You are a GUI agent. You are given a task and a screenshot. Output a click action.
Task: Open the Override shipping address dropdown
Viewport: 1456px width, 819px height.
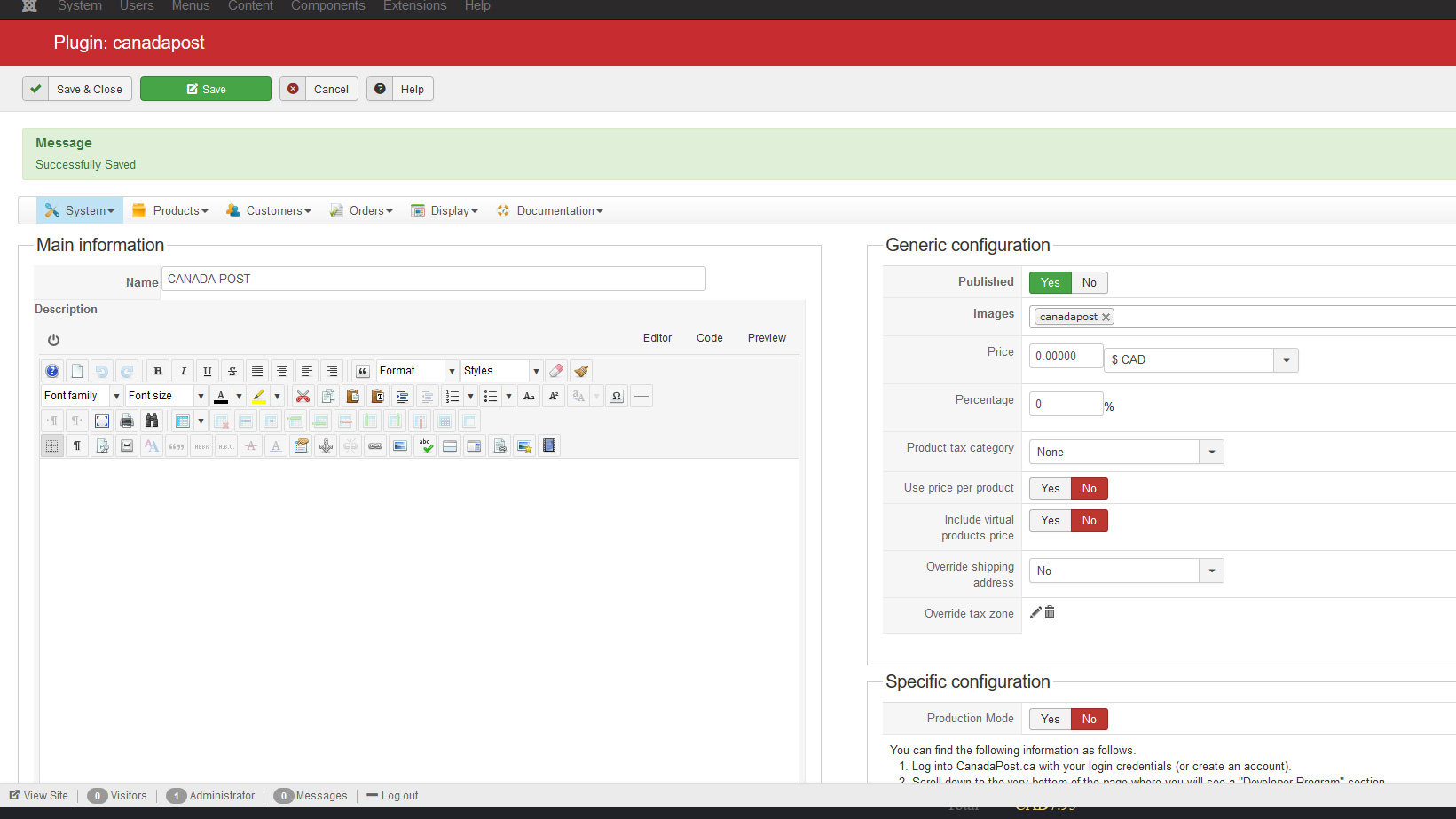pos(1127,571)
